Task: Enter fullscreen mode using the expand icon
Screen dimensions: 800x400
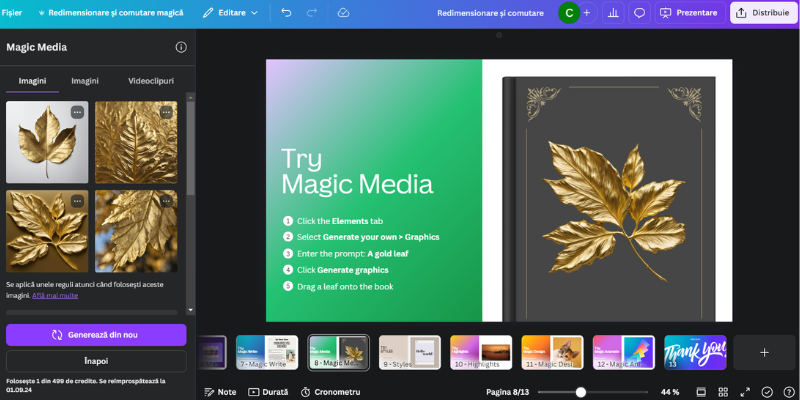Action: coord(744,392)
